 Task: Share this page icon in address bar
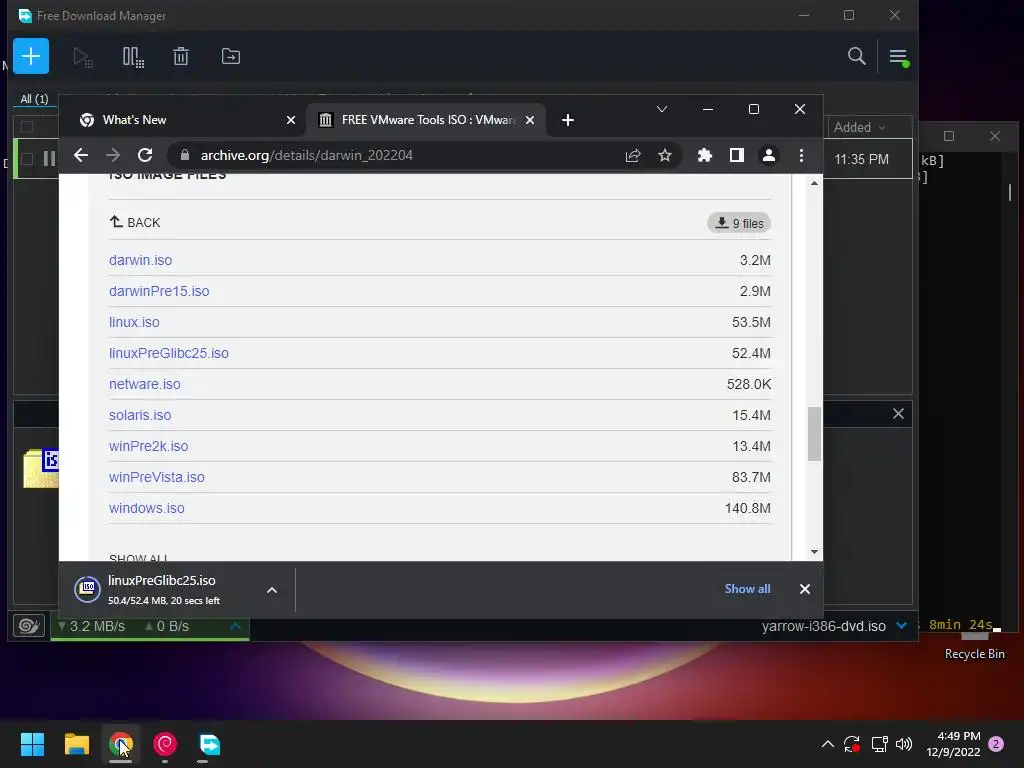(x=633, y=155)
